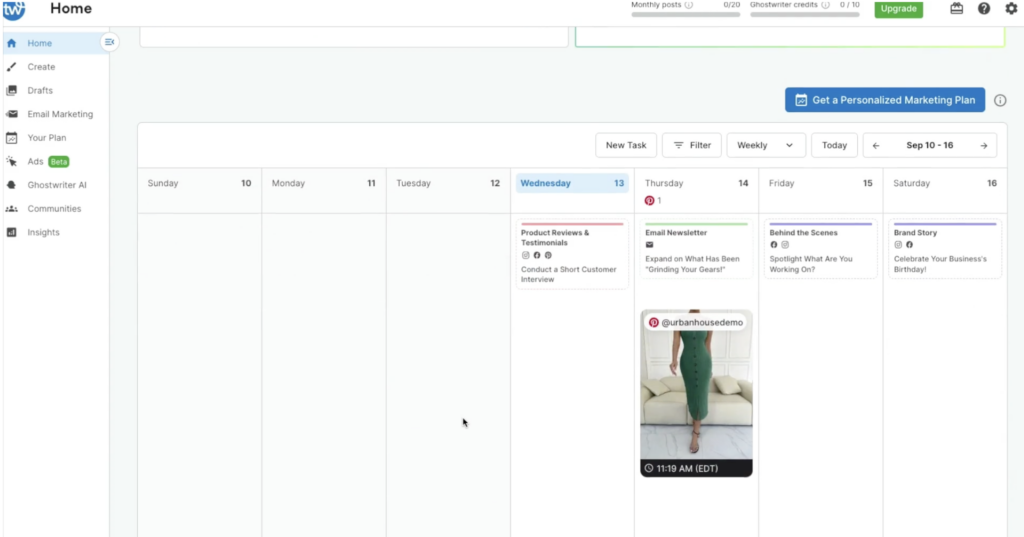Image resolution: width=1024 pixels, height=537 pixels.
Task: Click the email icon in Email Newsletter card
Action: pyautogui.click(x=649, y=245)
